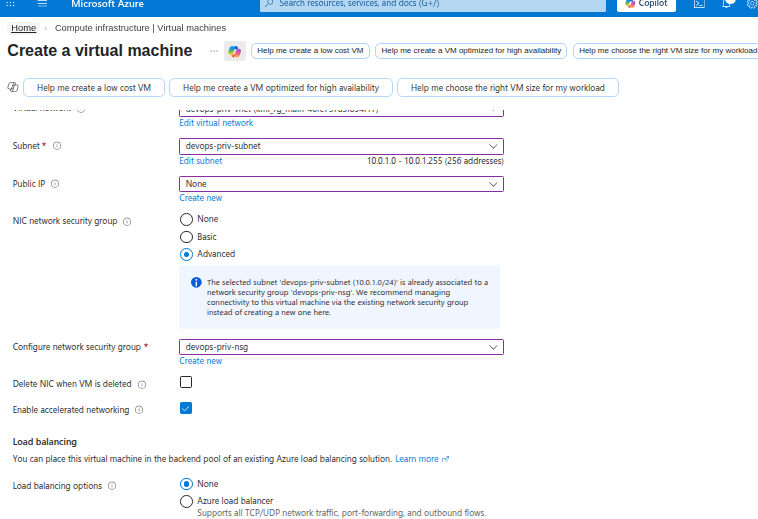Show info tooltip for Public IP
The height and width of the screenshot is (519, 758).
(x=55, y=184)
